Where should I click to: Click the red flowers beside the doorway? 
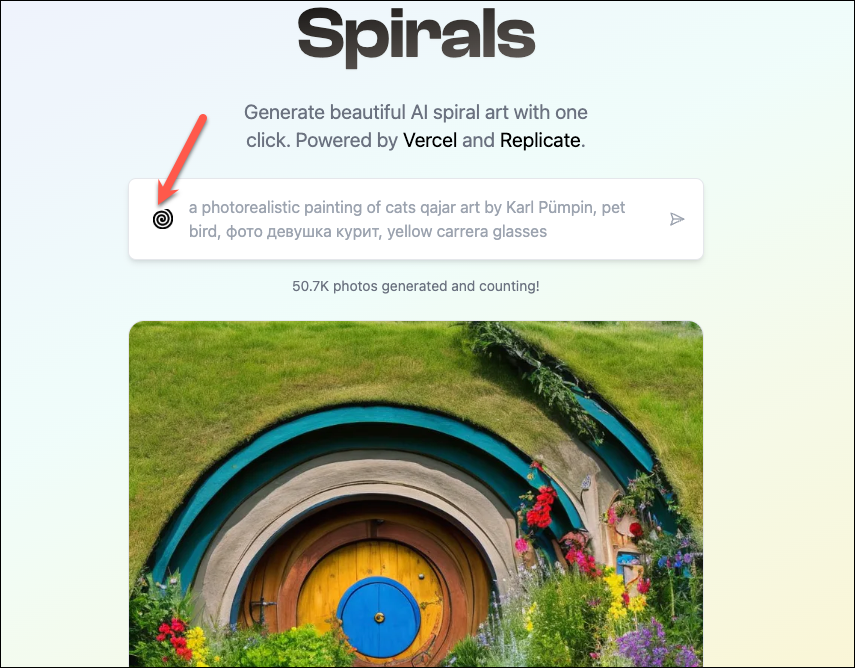[541, 507]
